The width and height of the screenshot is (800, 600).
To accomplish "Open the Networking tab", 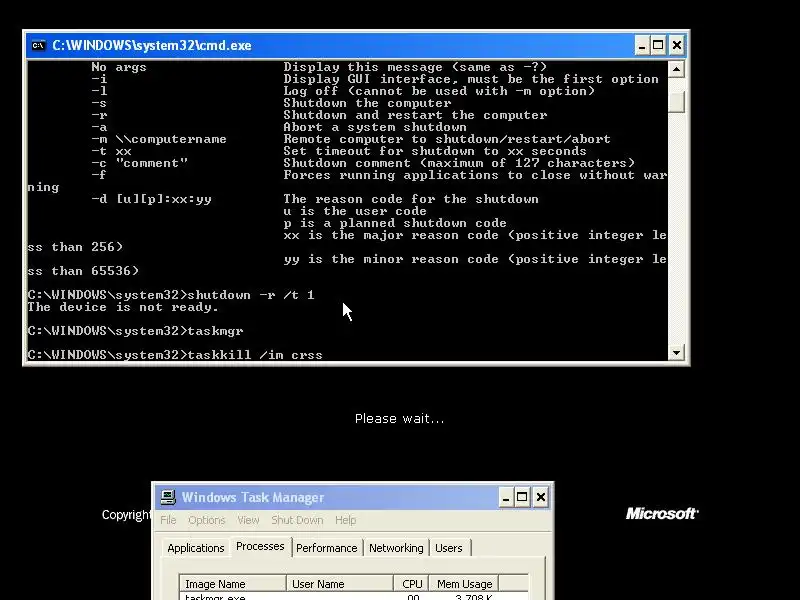I will coord(396,548).
